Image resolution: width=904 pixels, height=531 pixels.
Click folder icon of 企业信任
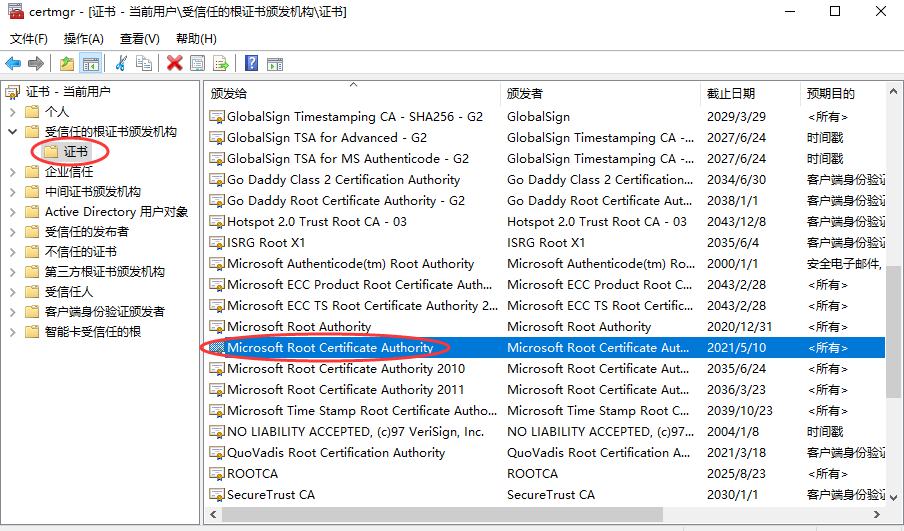[32, 172]
